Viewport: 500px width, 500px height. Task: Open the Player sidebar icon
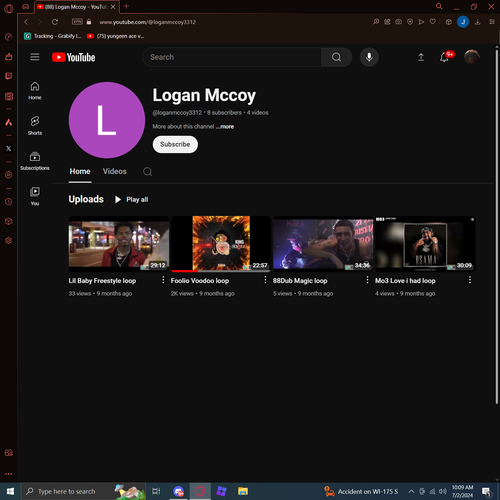pyautogui.click(x=9, y=175)
